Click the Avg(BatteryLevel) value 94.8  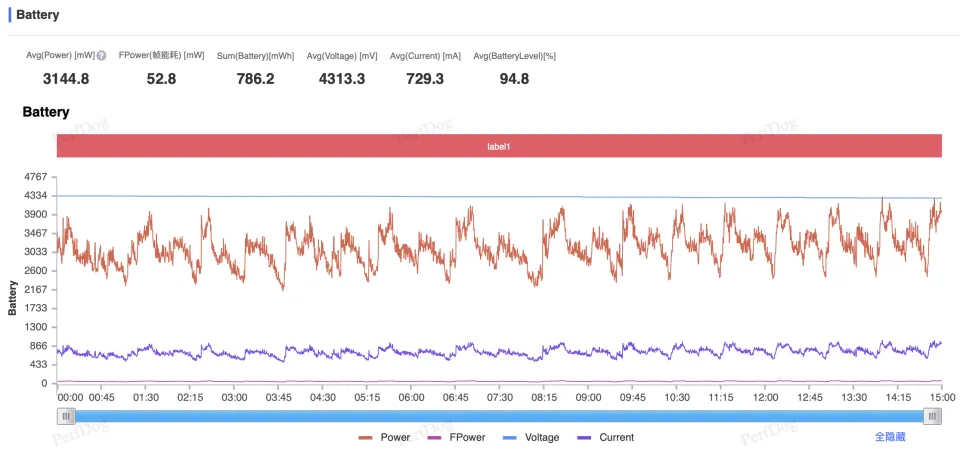click(x=514, y=79)
